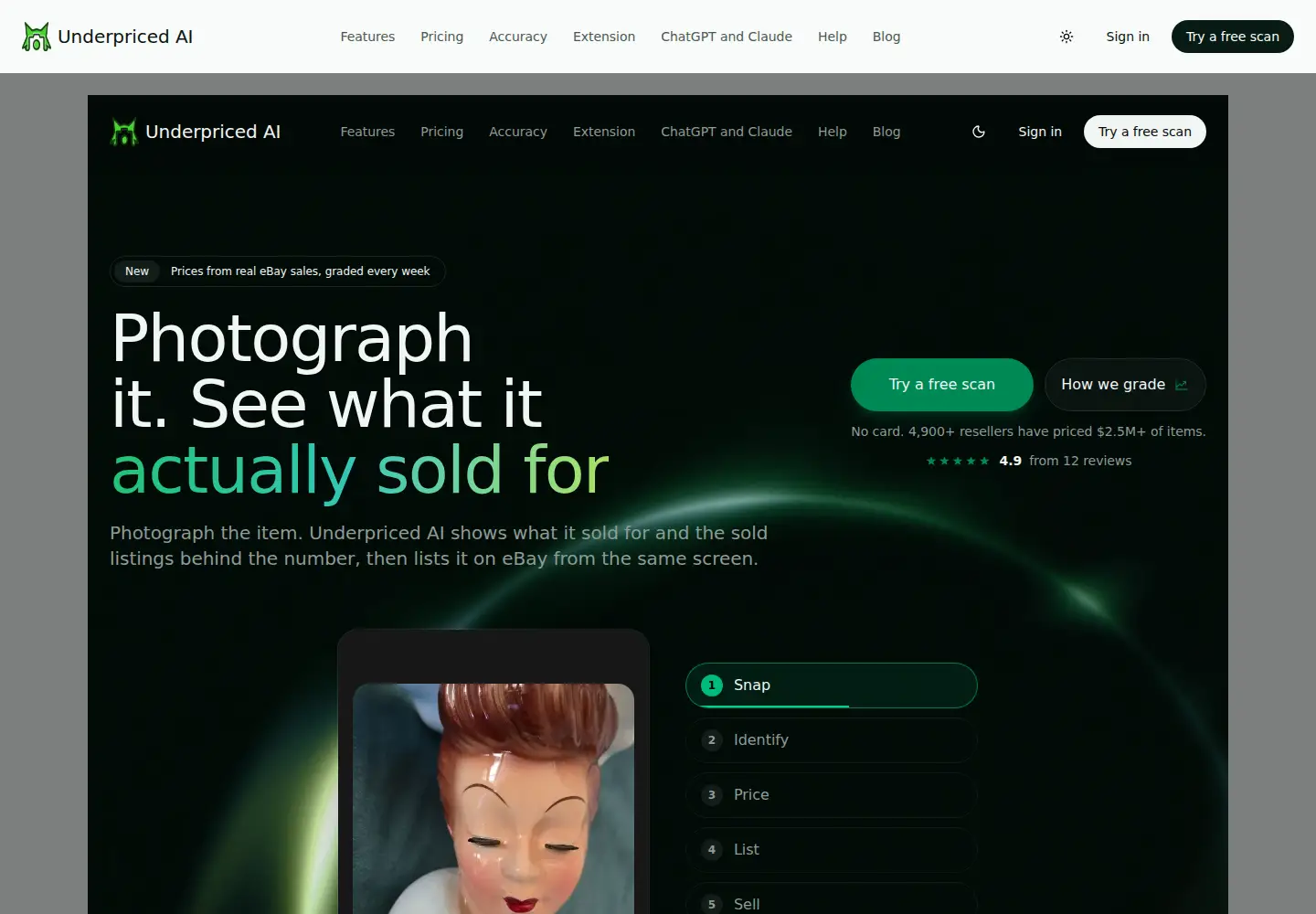Click the New badge announcement pill
The height and width of the screenshot is (914, 1316).
[278, 271]
